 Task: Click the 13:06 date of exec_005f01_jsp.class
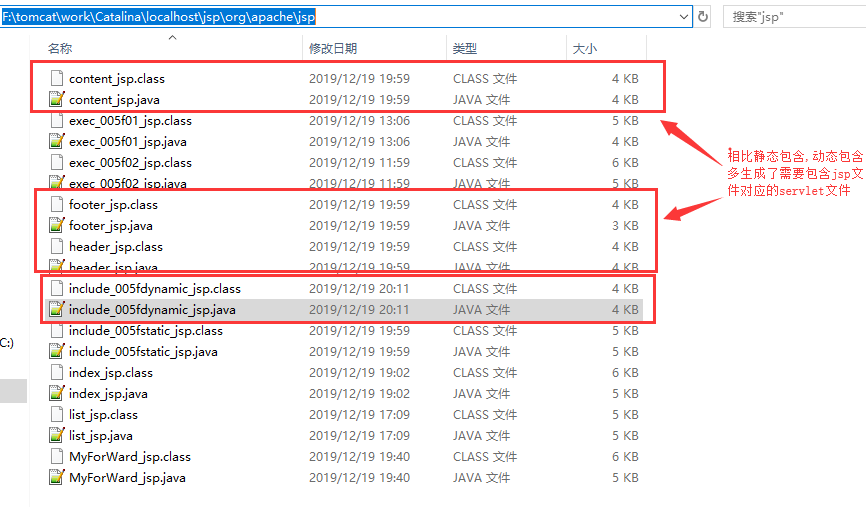pos(359,121)
